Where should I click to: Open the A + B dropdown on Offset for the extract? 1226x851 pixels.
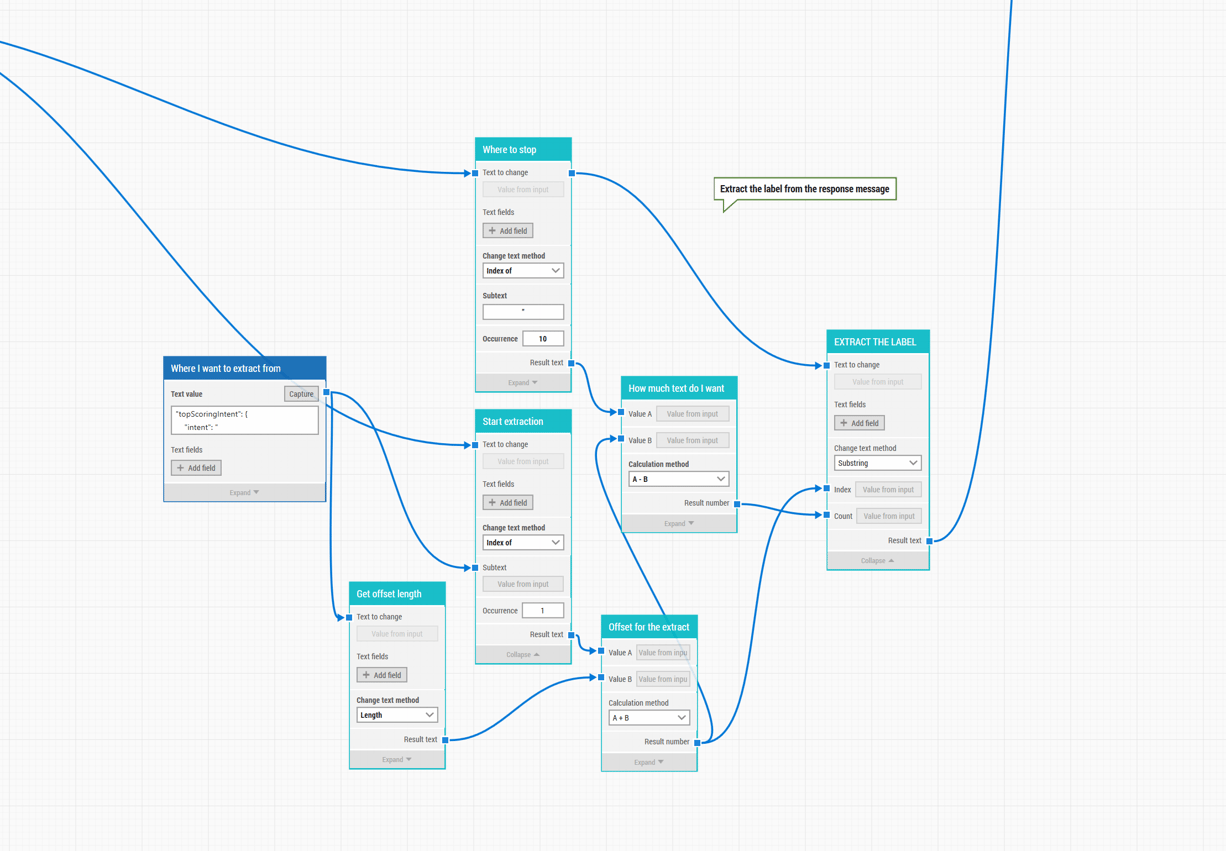point(648,717)
